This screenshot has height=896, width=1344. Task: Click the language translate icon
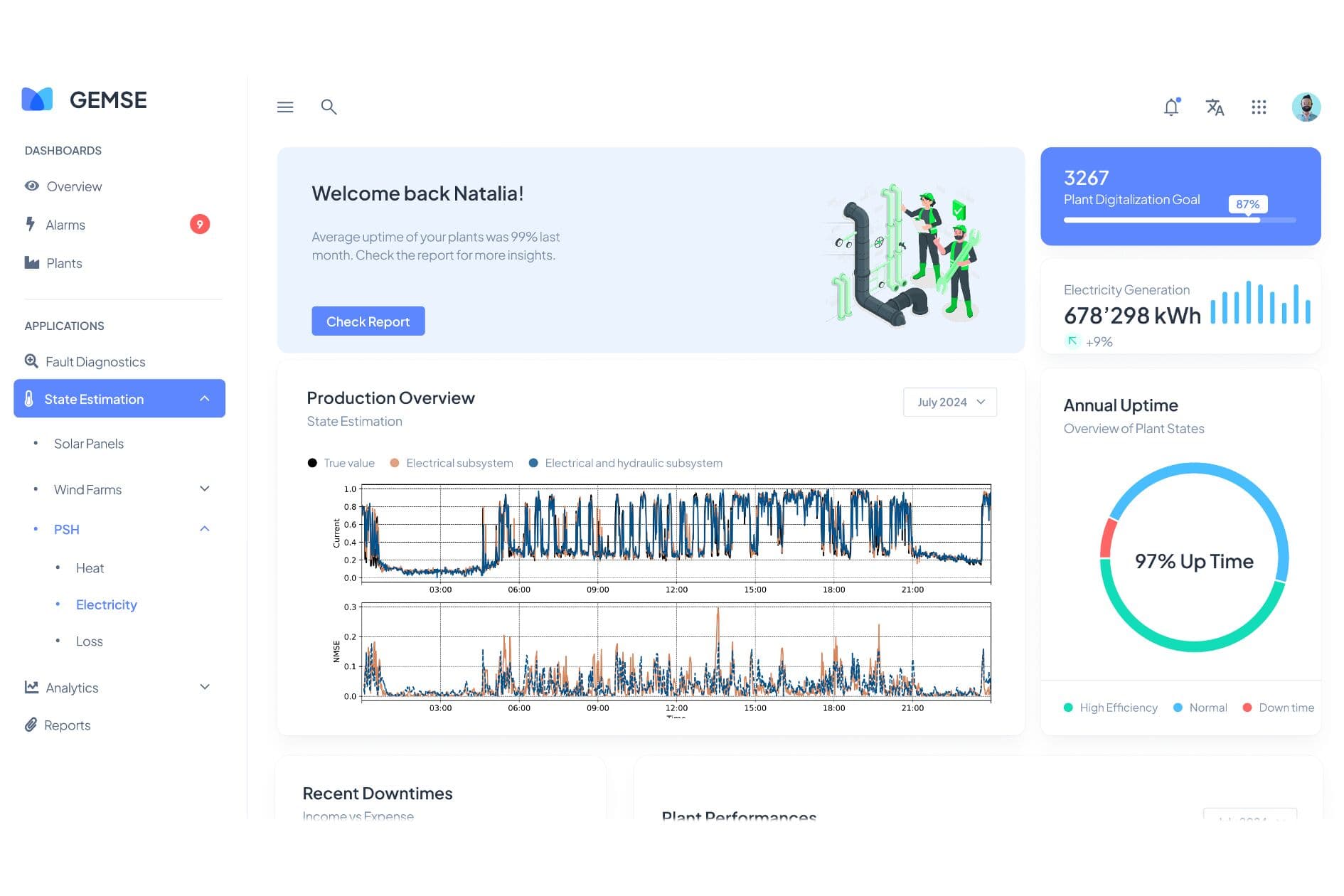click(x=1215, y=107)
